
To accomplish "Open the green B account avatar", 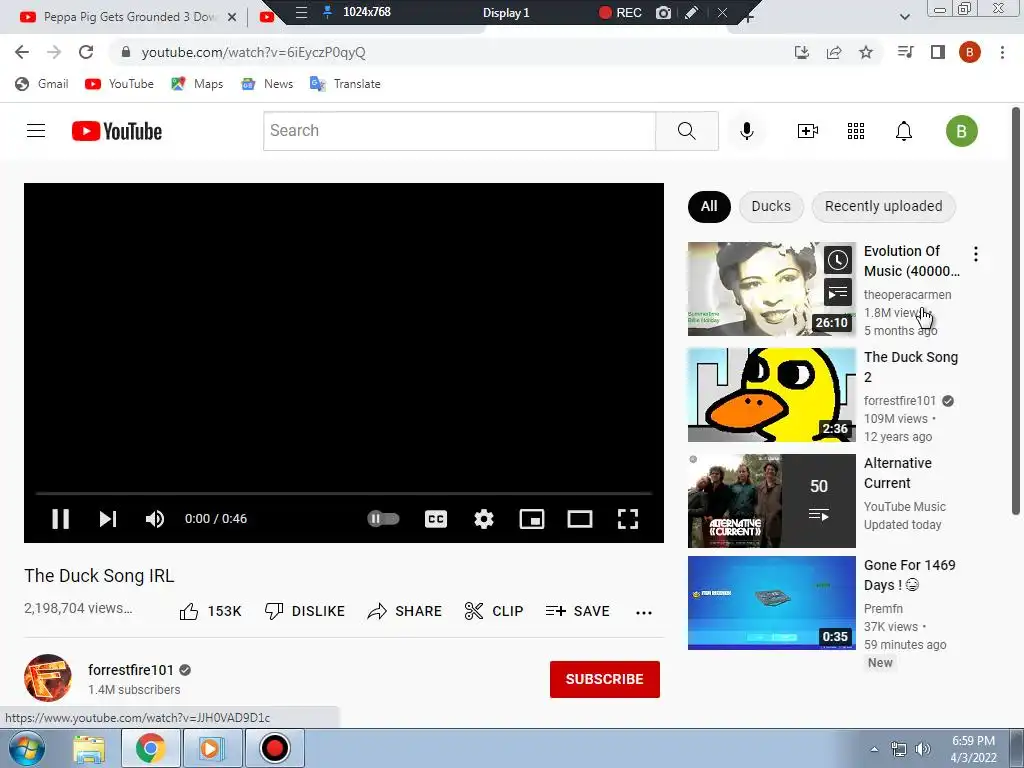I will 962,131.
